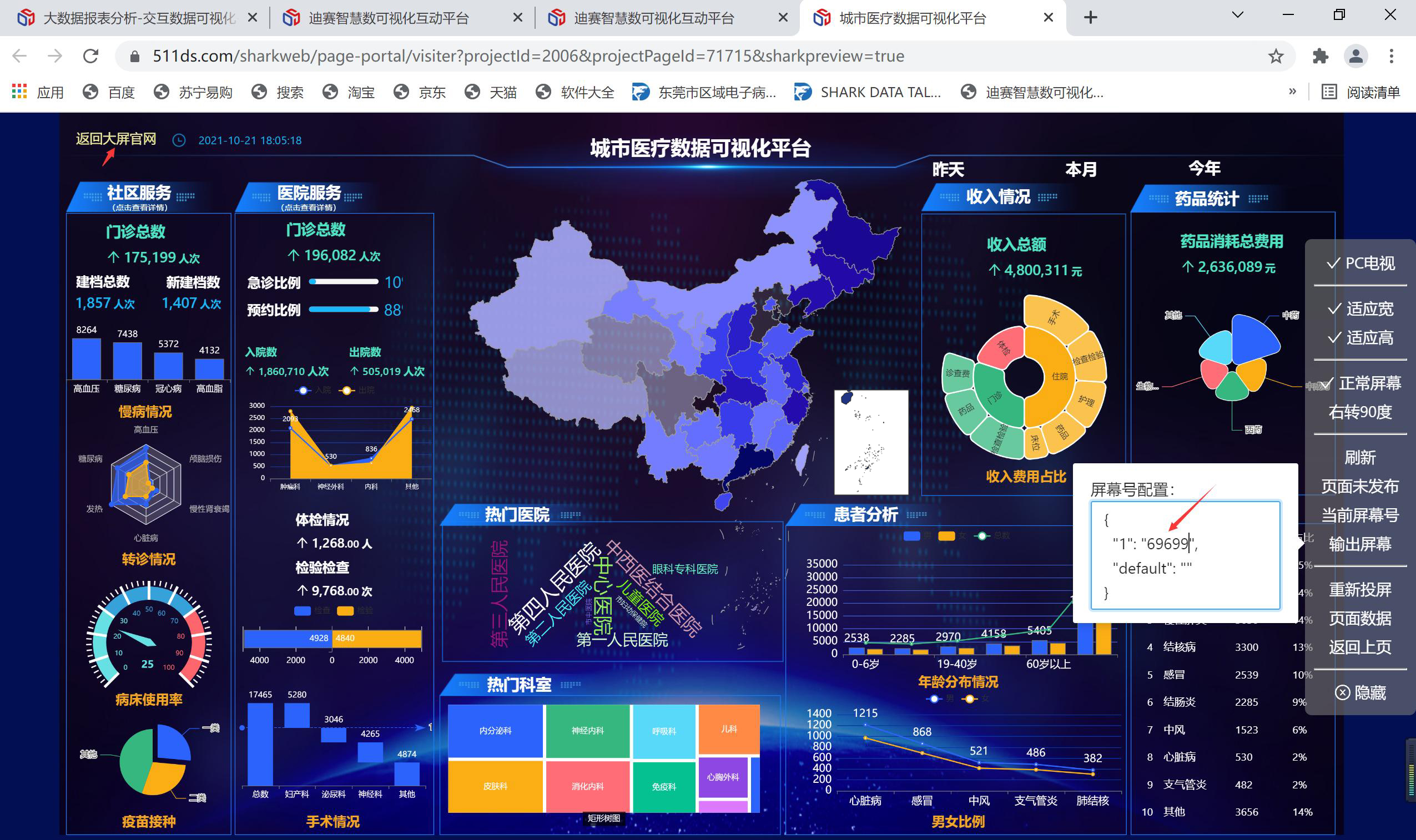
Task: Click the 支气管炎 table row
Action: coord(1228,785)
